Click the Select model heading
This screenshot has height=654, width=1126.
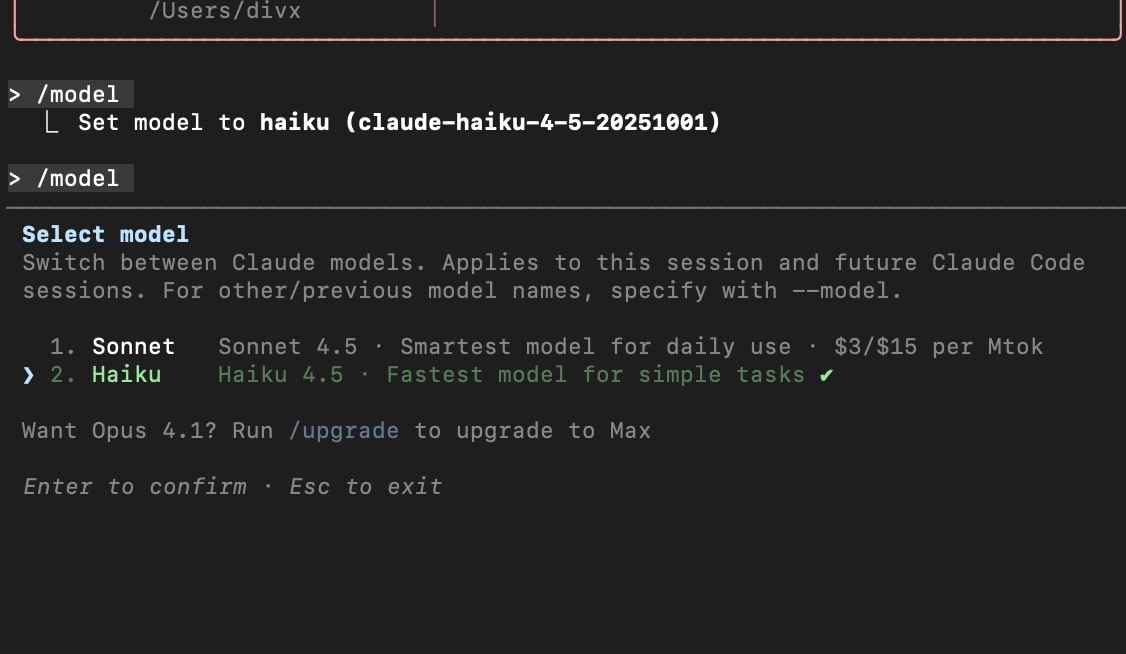tap(105, 235)
